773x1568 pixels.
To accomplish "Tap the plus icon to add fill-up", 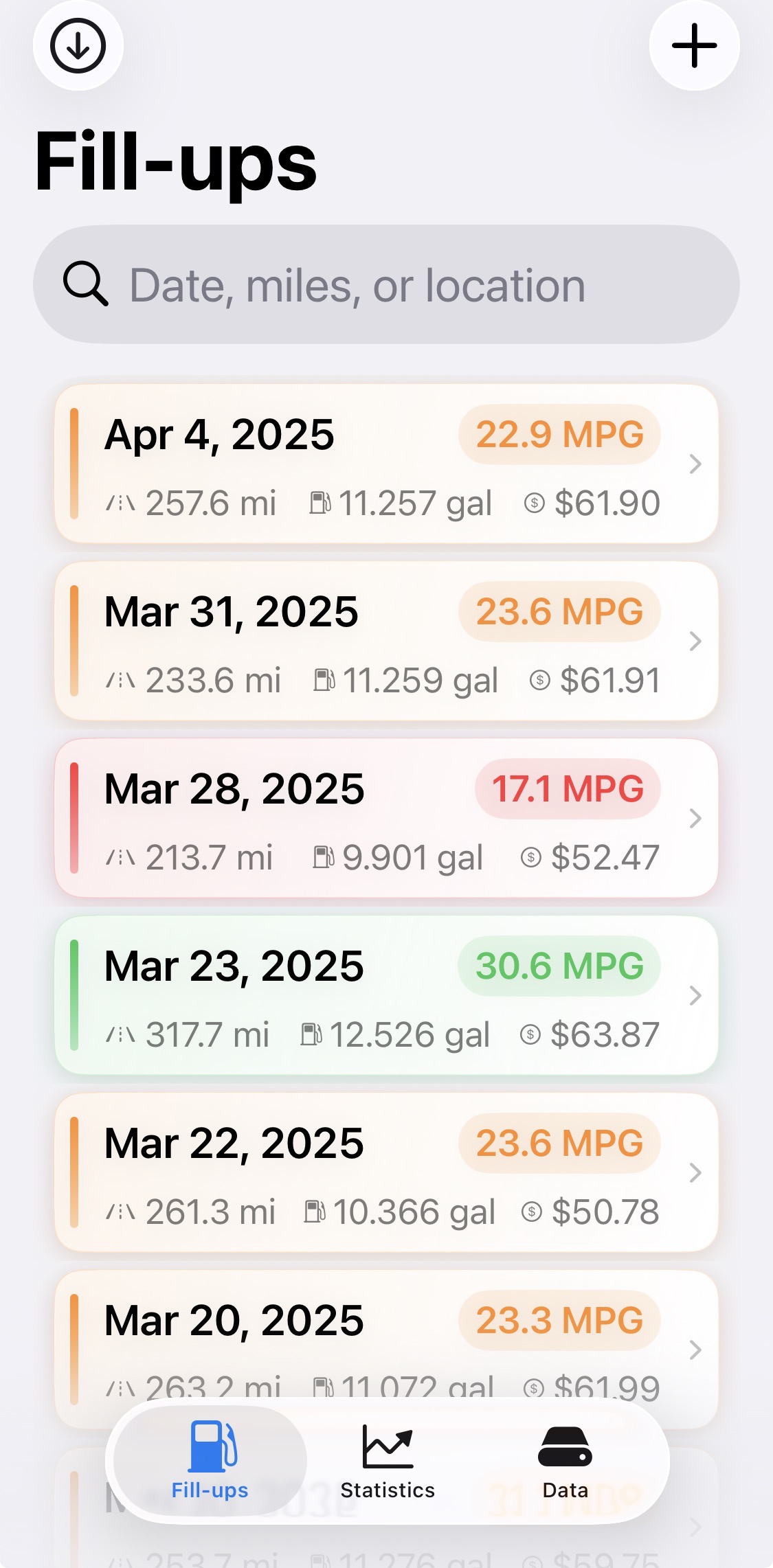I will pos(694,46).
